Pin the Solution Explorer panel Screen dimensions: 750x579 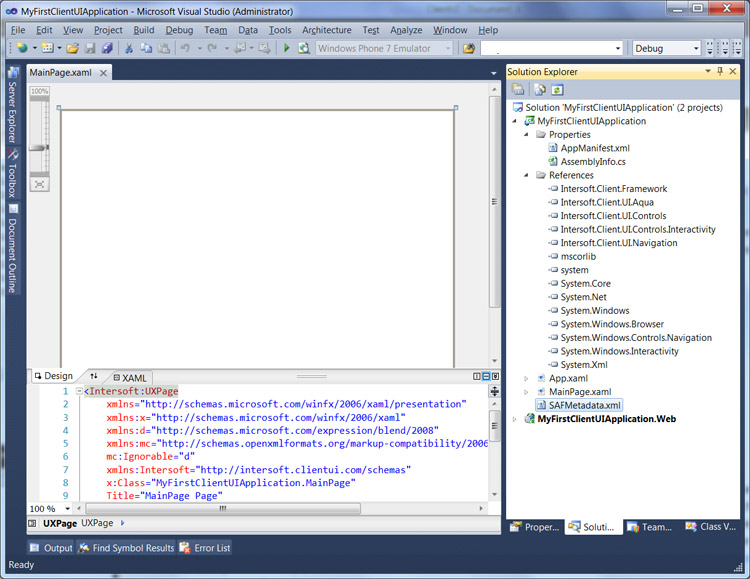click(720, 72)
